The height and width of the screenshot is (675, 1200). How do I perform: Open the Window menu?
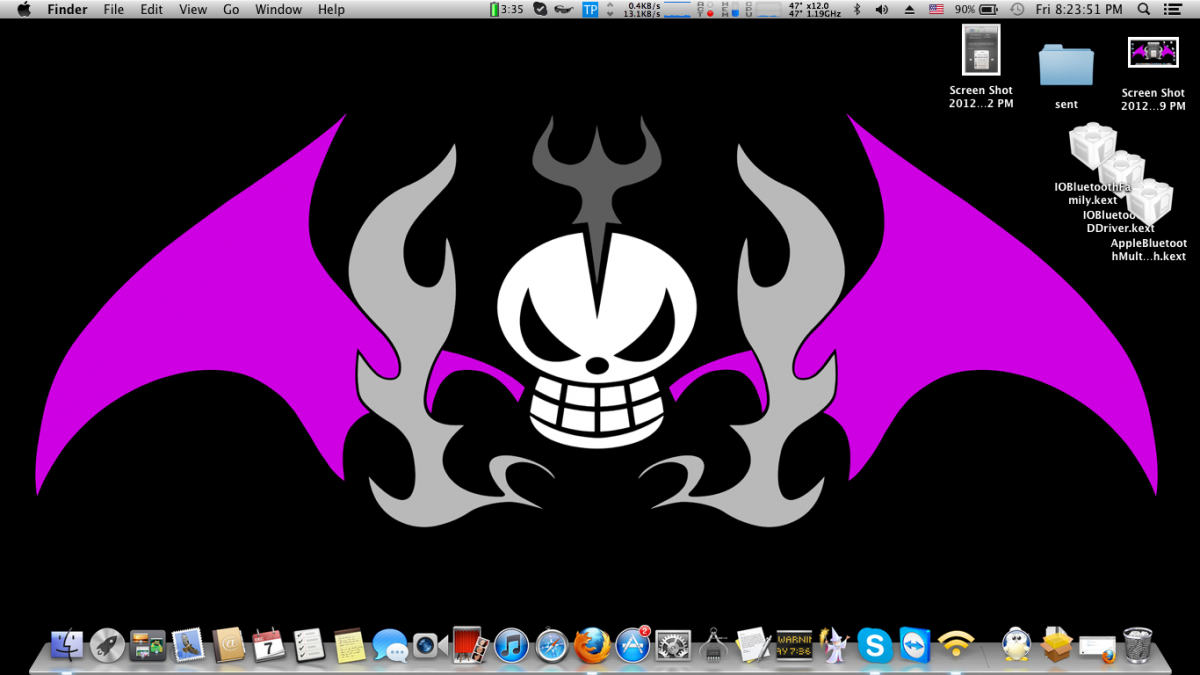pos(278,9)
